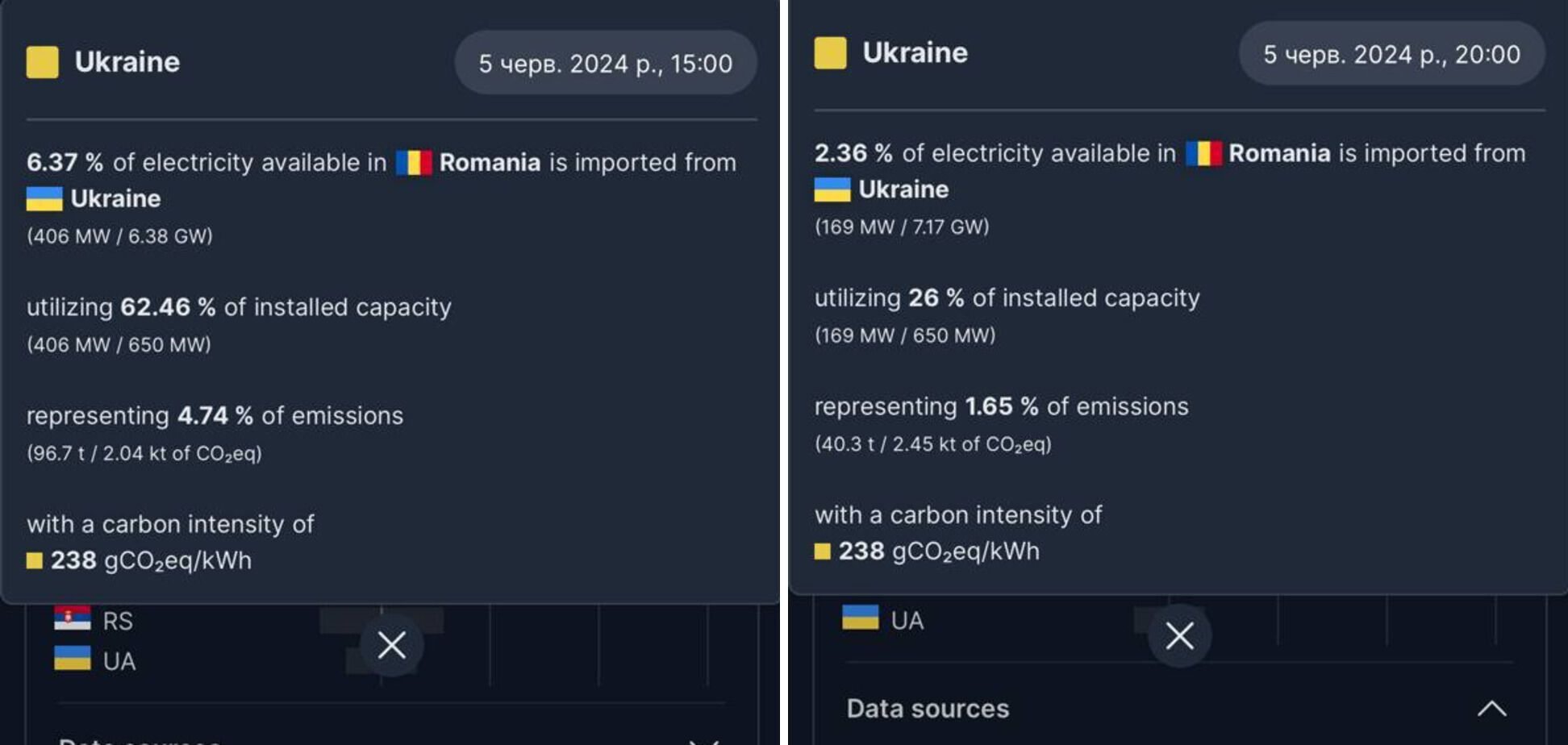Click Romania flag beside the 2.36 % text
The width and height of the screenshot is (1568, 745).
1203,153
